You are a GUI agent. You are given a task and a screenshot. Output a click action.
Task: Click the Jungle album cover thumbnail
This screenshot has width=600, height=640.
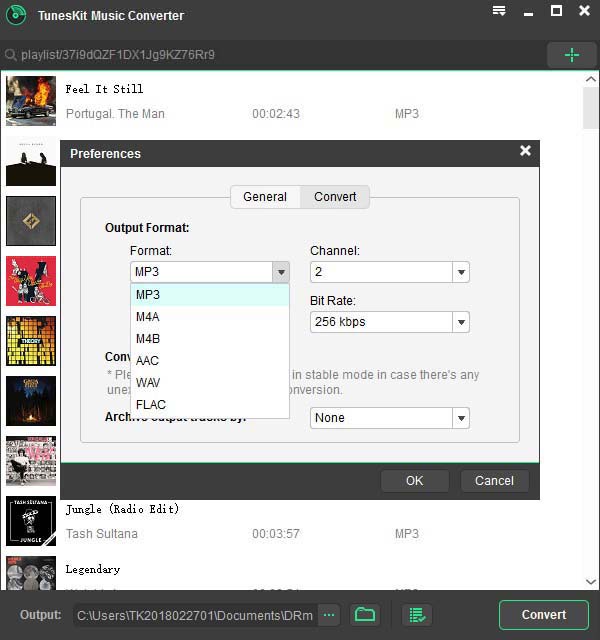coord(31,521)
